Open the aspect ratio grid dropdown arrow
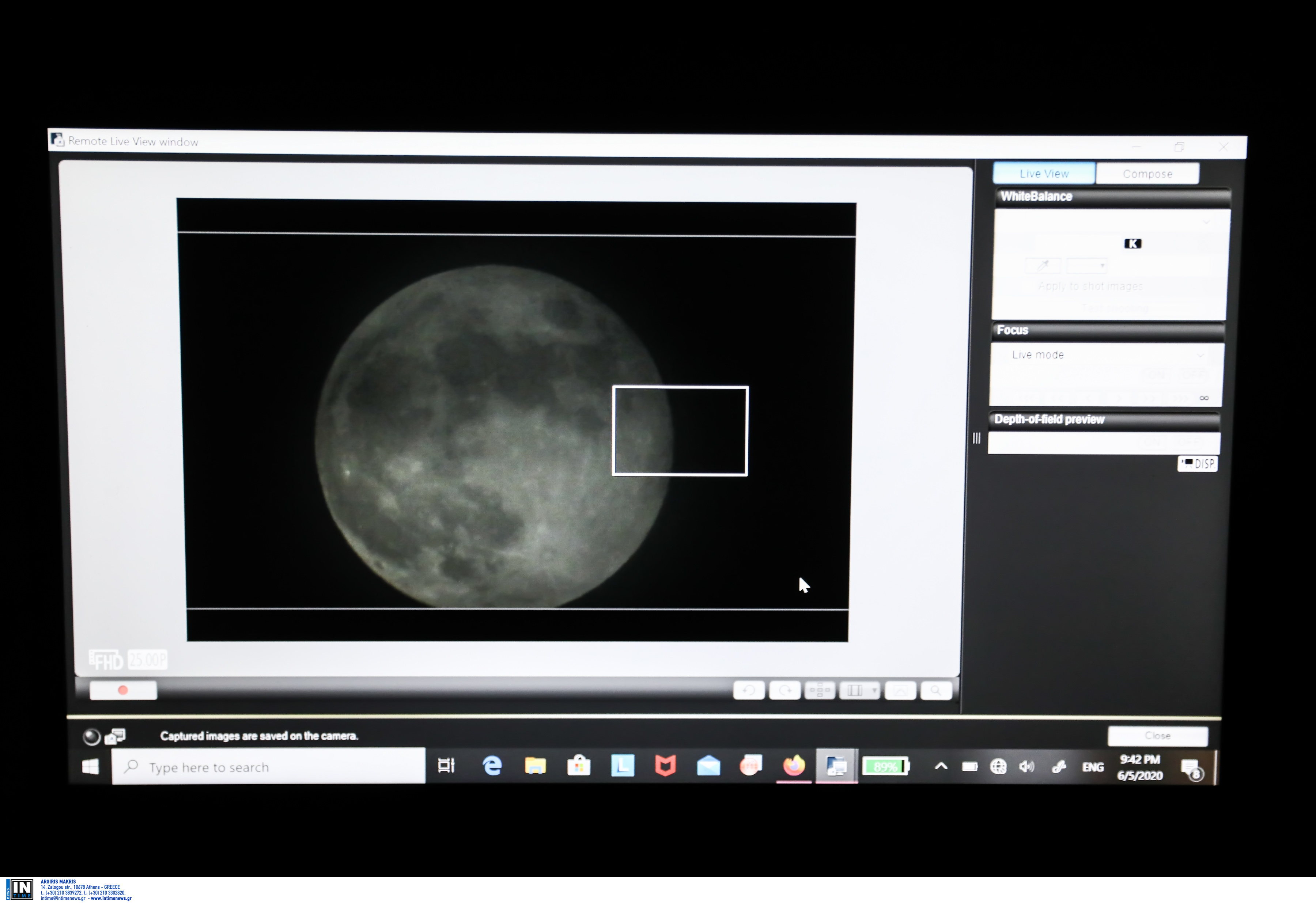 [x=874, y=691]
